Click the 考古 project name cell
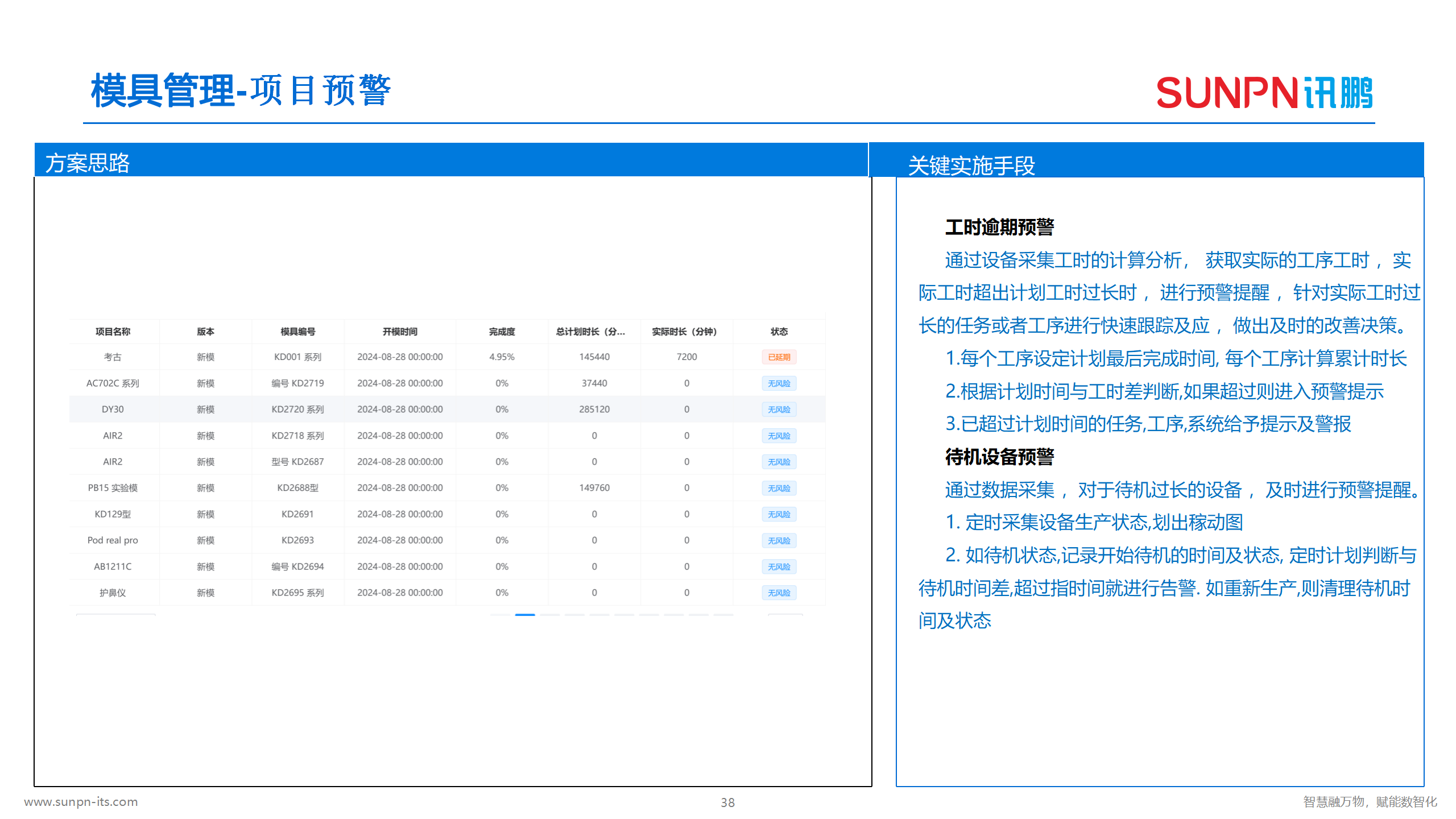Screen dimensions: 1456x819 [x=113, y=357]
